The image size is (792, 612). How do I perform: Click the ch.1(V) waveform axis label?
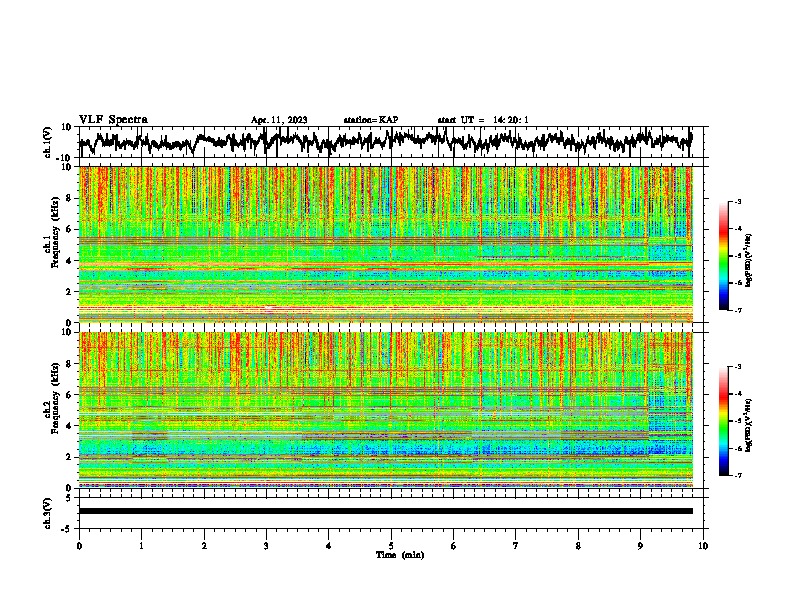pos(48,142)
